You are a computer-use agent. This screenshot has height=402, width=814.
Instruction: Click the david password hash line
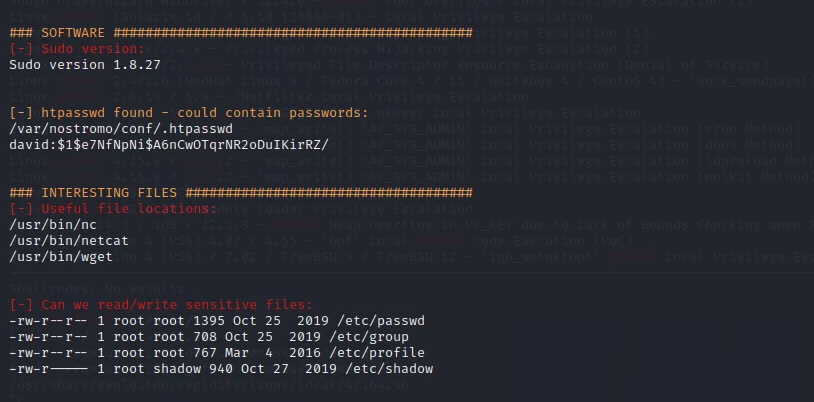(169, 145)
